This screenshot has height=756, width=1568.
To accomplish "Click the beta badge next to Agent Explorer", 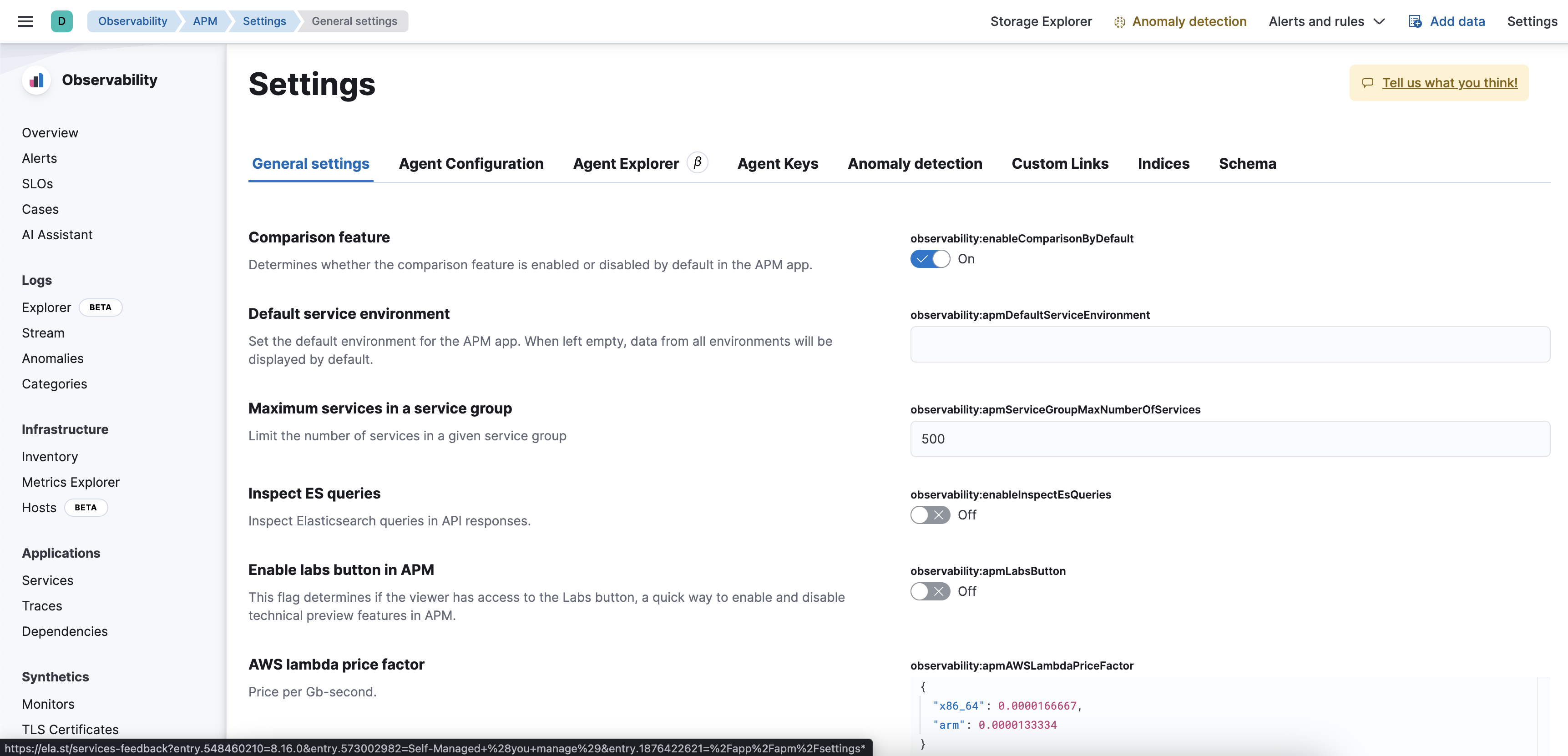I will (698, 162).
